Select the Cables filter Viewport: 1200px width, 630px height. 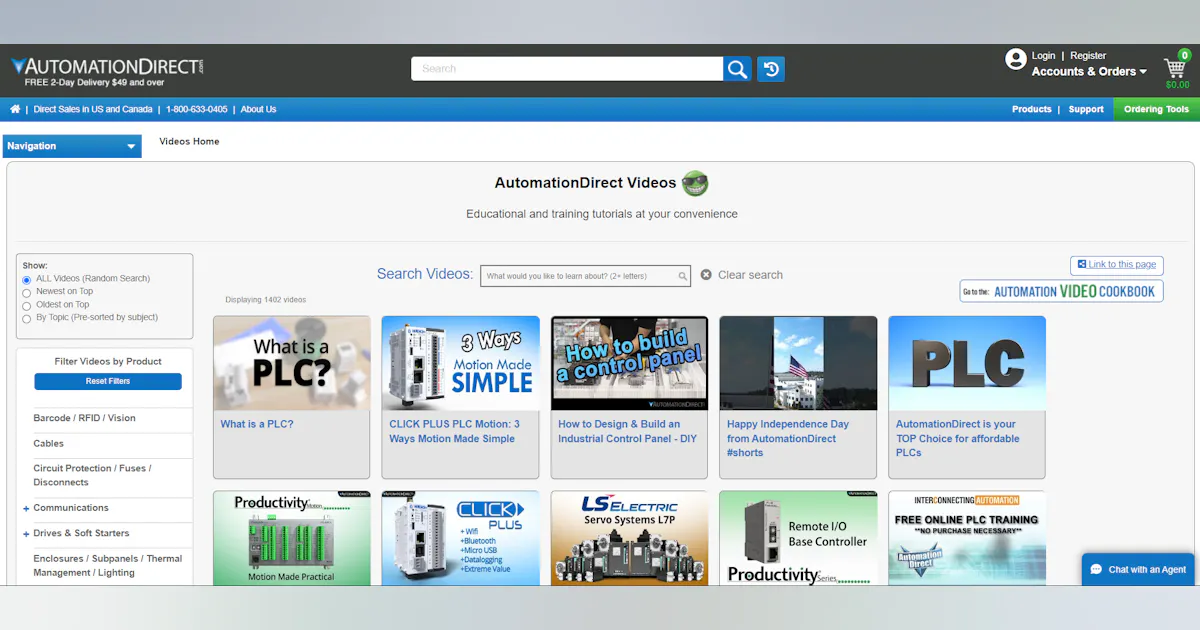point(48,443)
